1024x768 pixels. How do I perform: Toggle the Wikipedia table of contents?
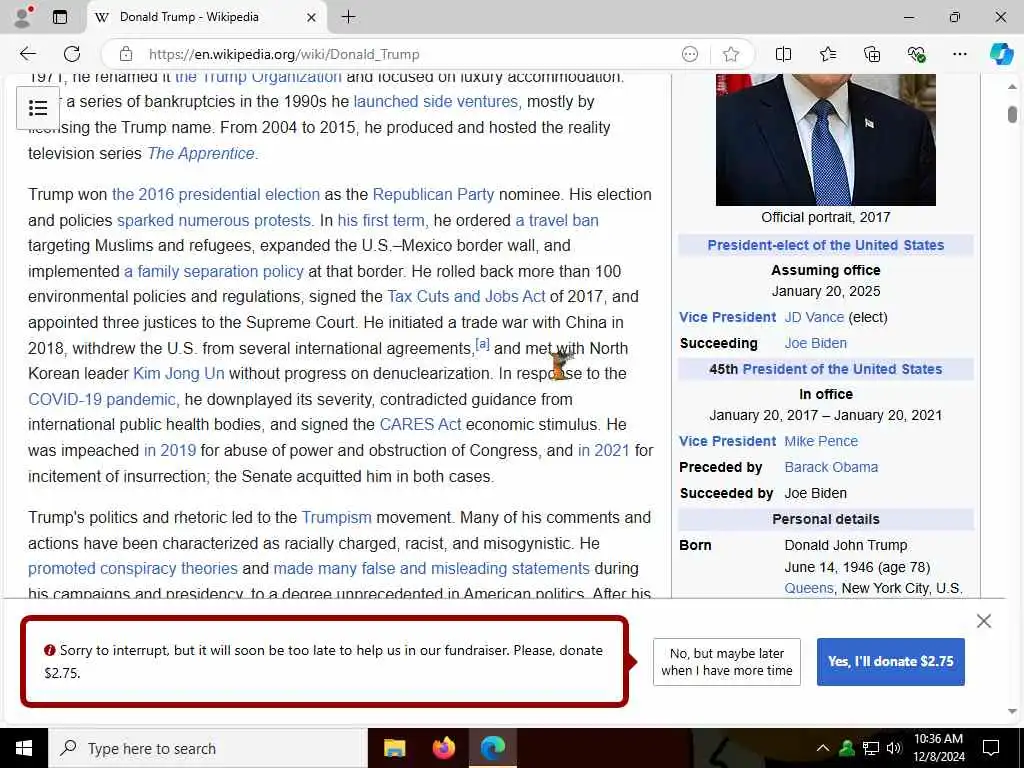click(x=38, y=108)
